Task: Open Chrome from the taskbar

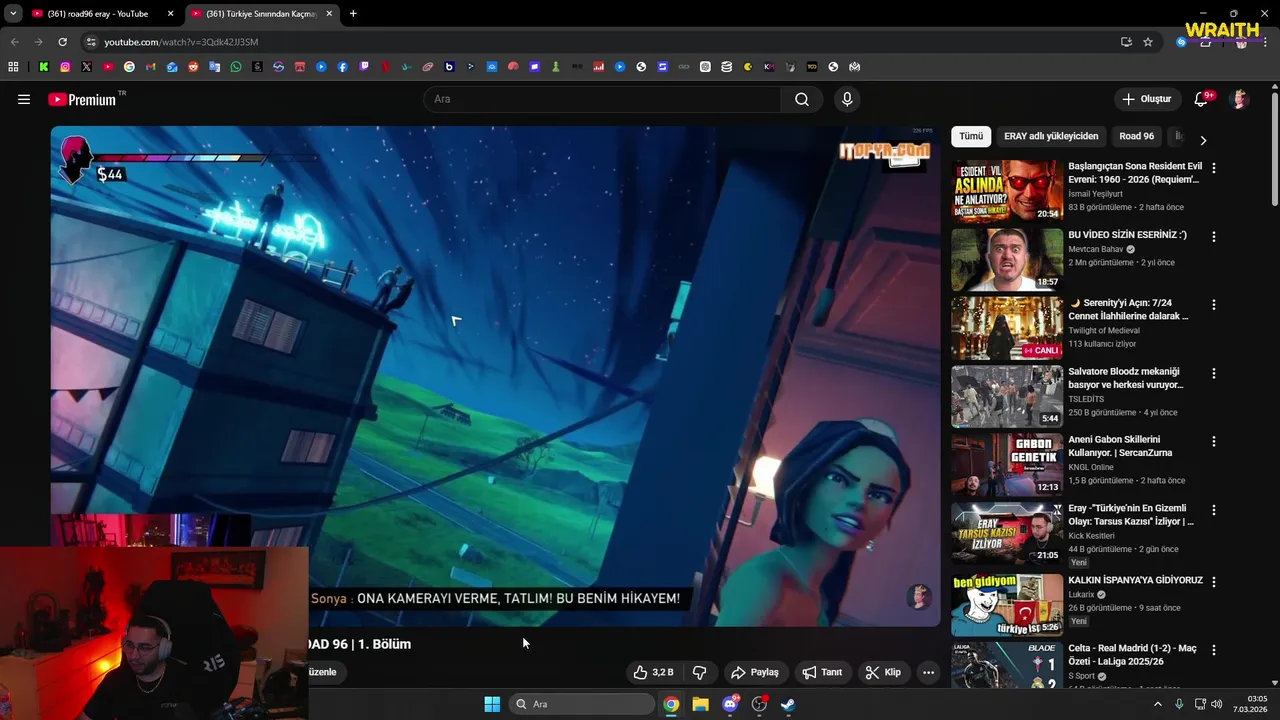Action: (x=671, y=704)
